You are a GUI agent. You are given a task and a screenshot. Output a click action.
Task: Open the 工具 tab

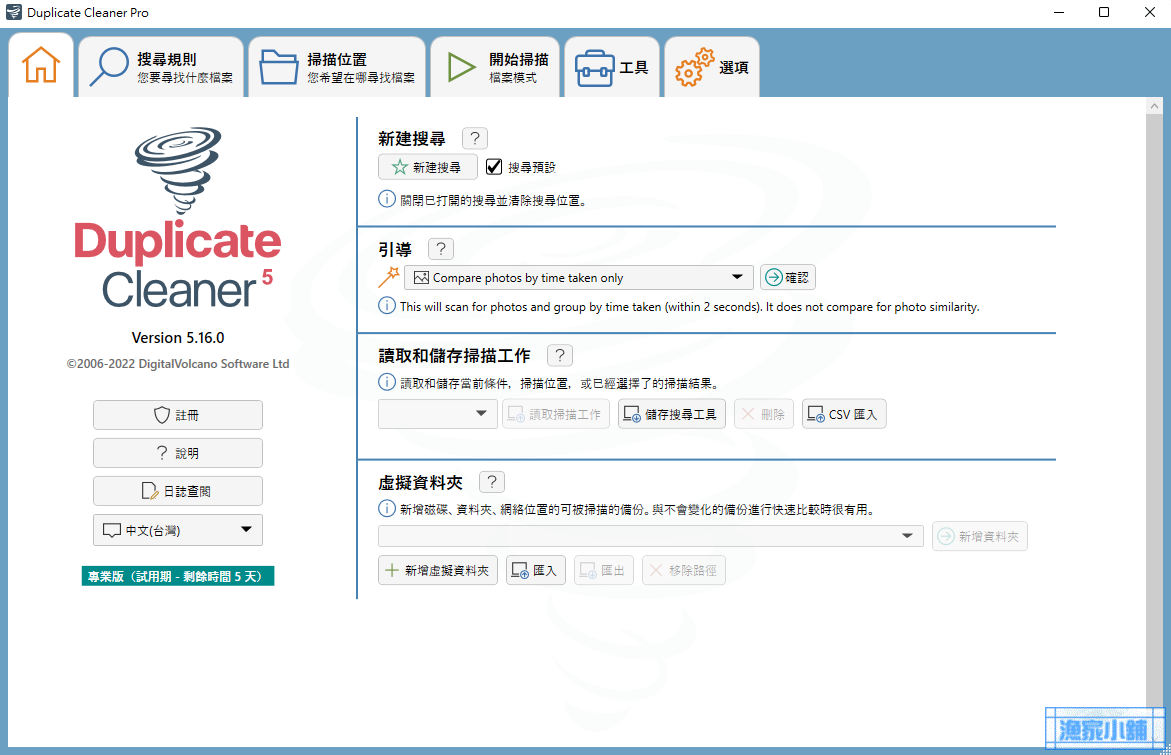pyautogui.click(x=612, y=67)
